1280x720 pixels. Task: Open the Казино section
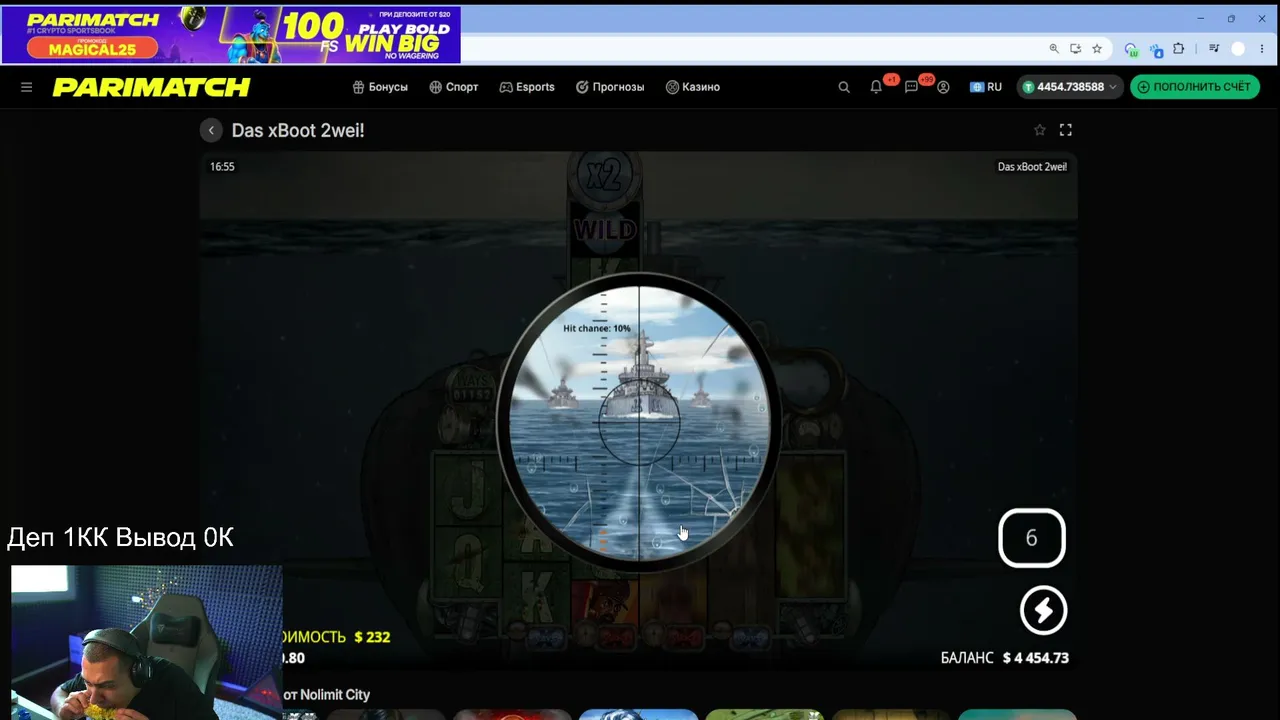(x=693, y=87)
